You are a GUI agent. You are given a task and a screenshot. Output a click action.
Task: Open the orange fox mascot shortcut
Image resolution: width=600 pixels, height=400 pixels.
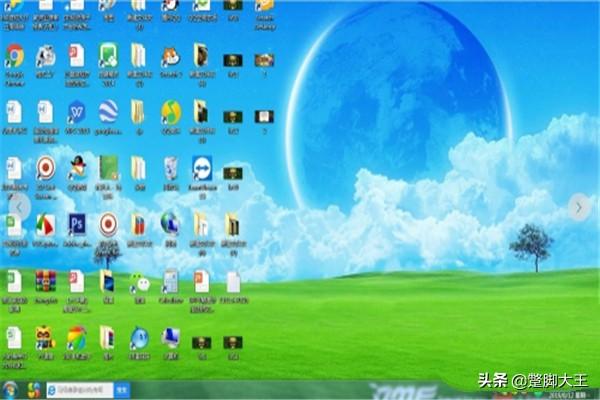pyautogui.click(x=171, y=57)
